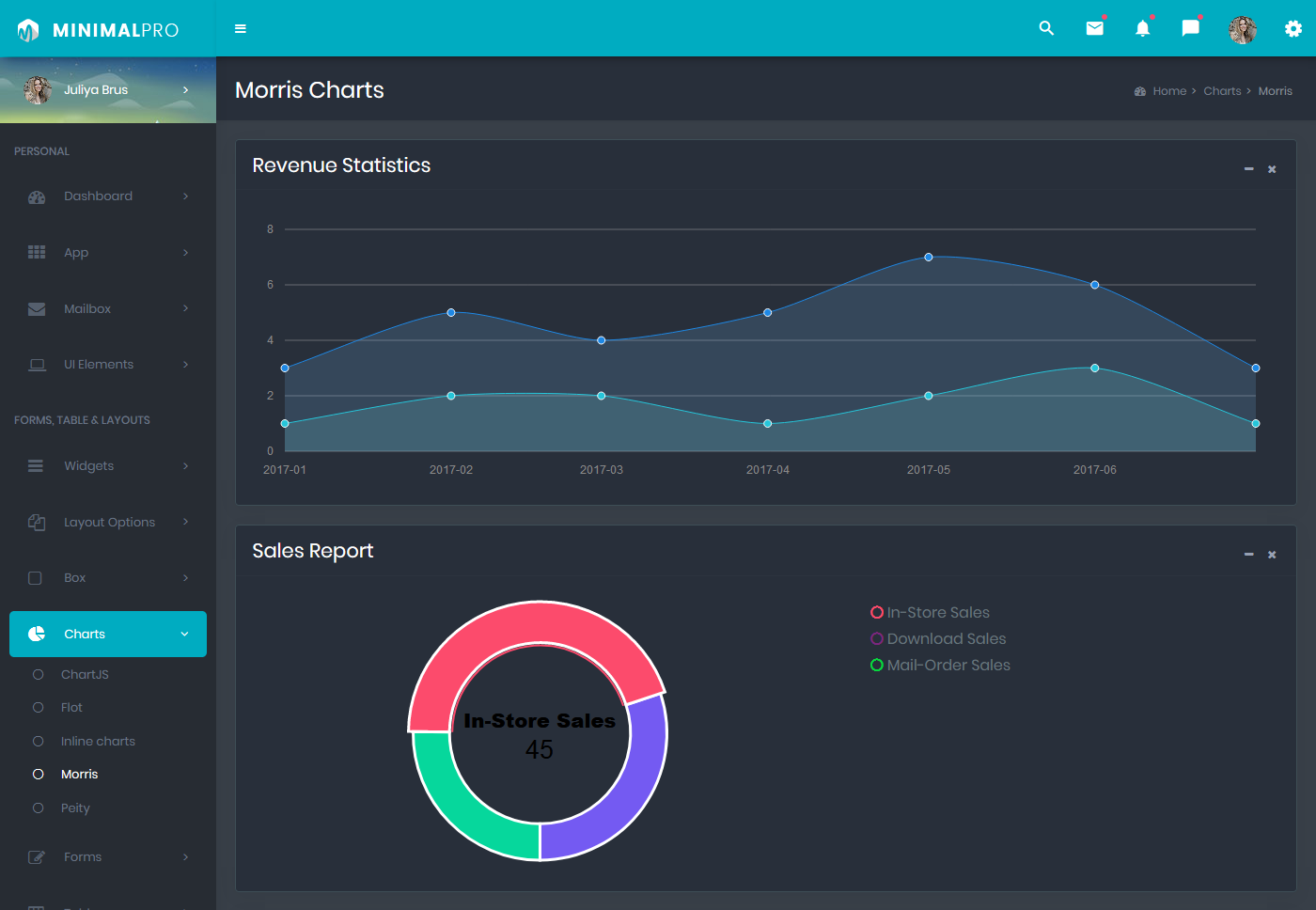Open mail envelope icon in header
The width and height of the screenshot is (1316, 910).
[1094, 28]
